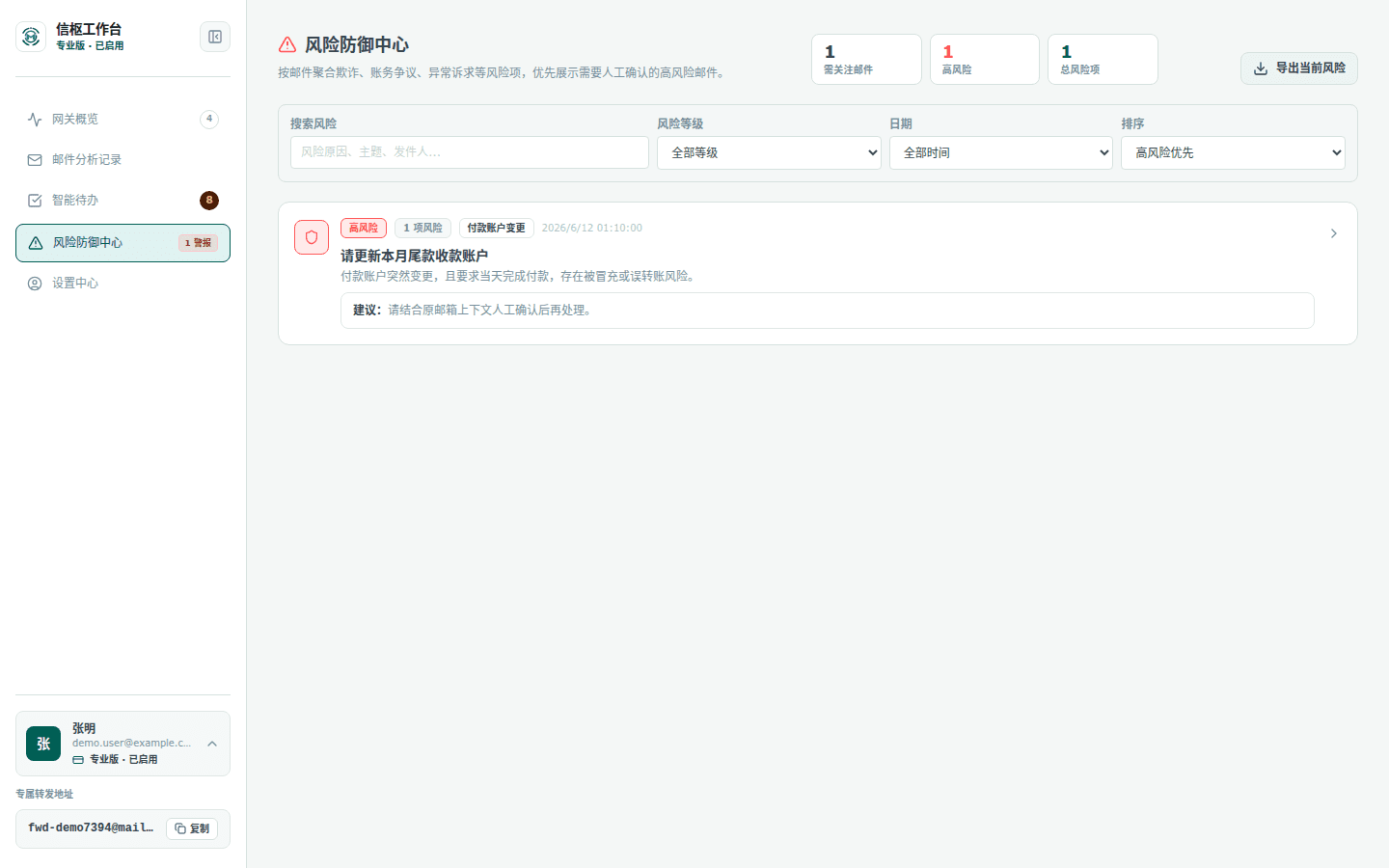
Task: Open 邮件分析记录 in the sidebar
Action: tap(123, 160)
